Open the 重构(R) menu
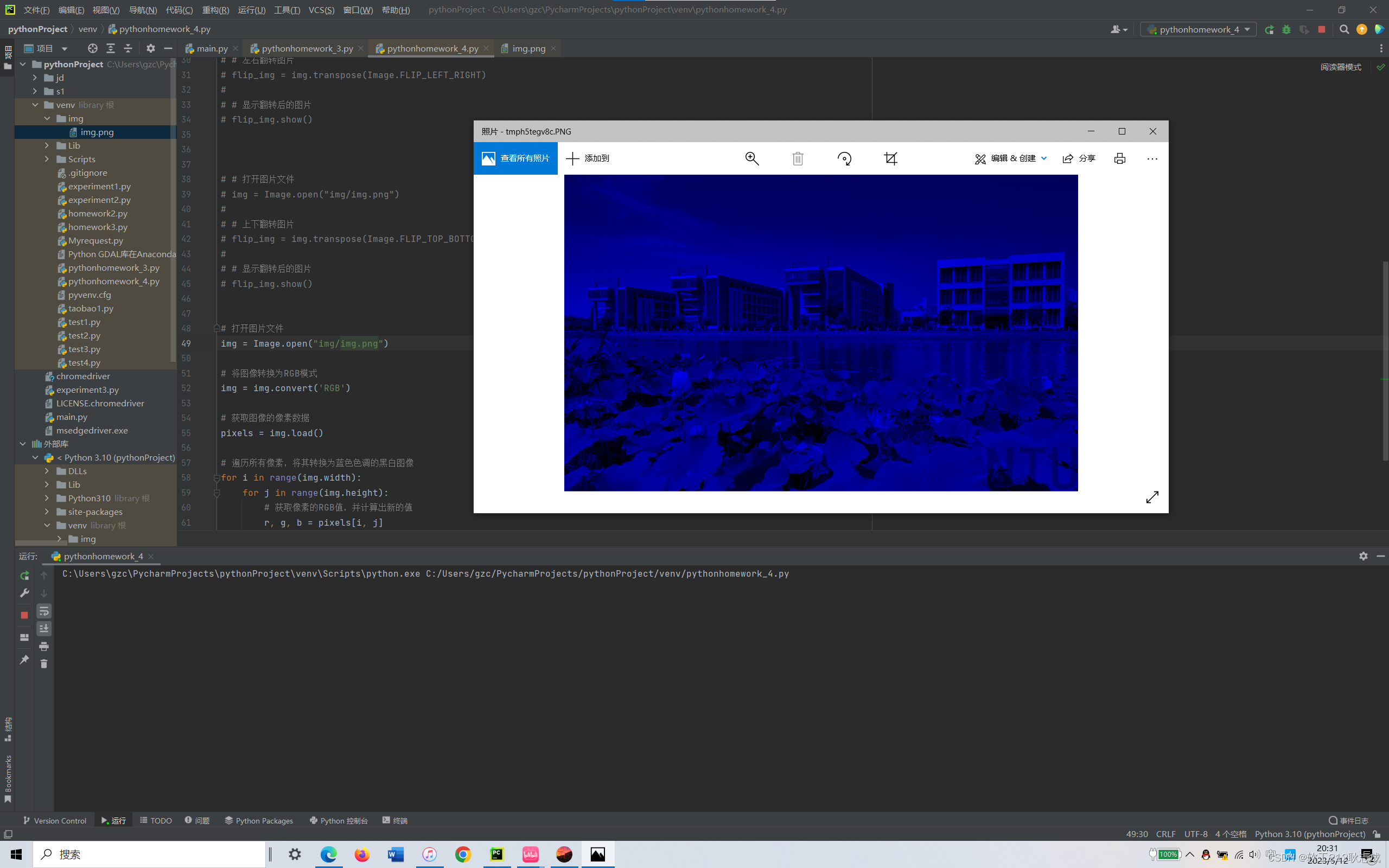 [x=215, y=10]
